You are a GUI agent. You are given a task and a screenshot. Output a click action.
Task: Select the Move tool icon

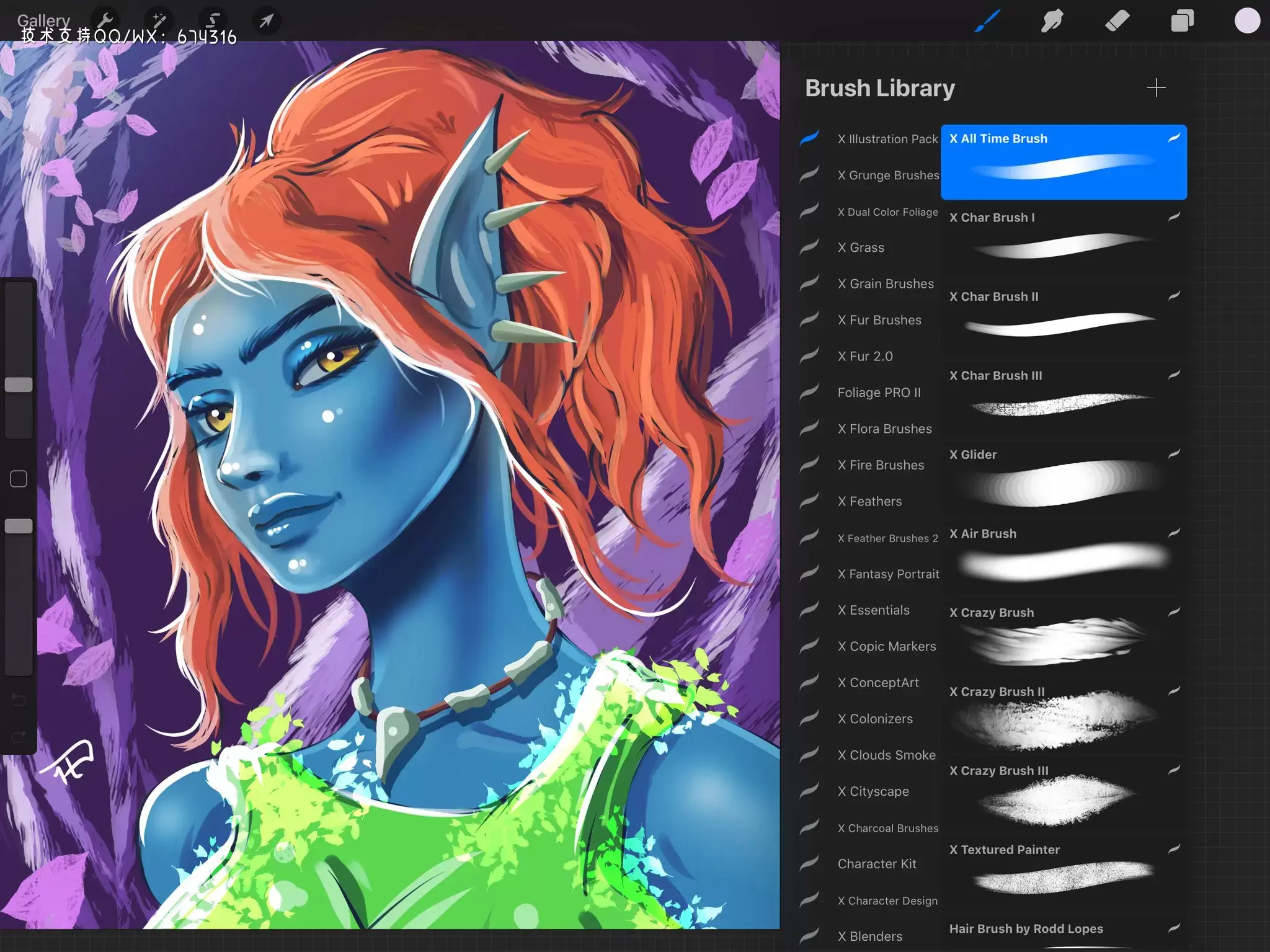[x=265, y=20]
